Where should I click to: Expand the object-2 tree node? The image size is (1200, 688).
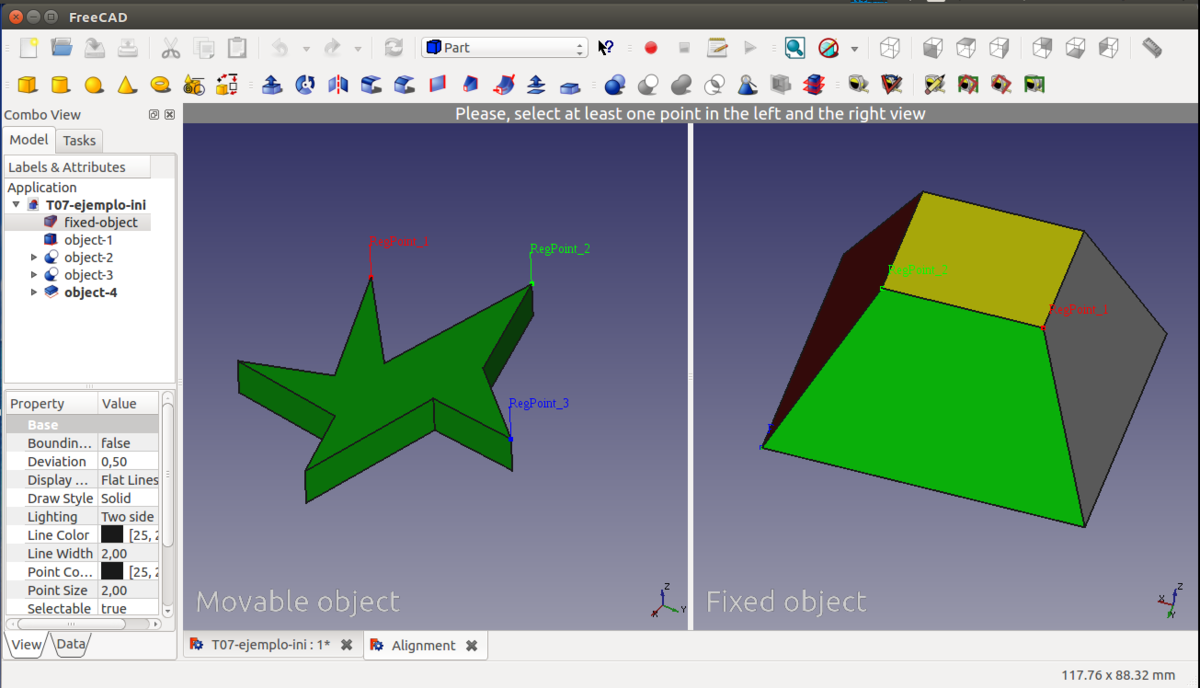click(x=35, y=258)
